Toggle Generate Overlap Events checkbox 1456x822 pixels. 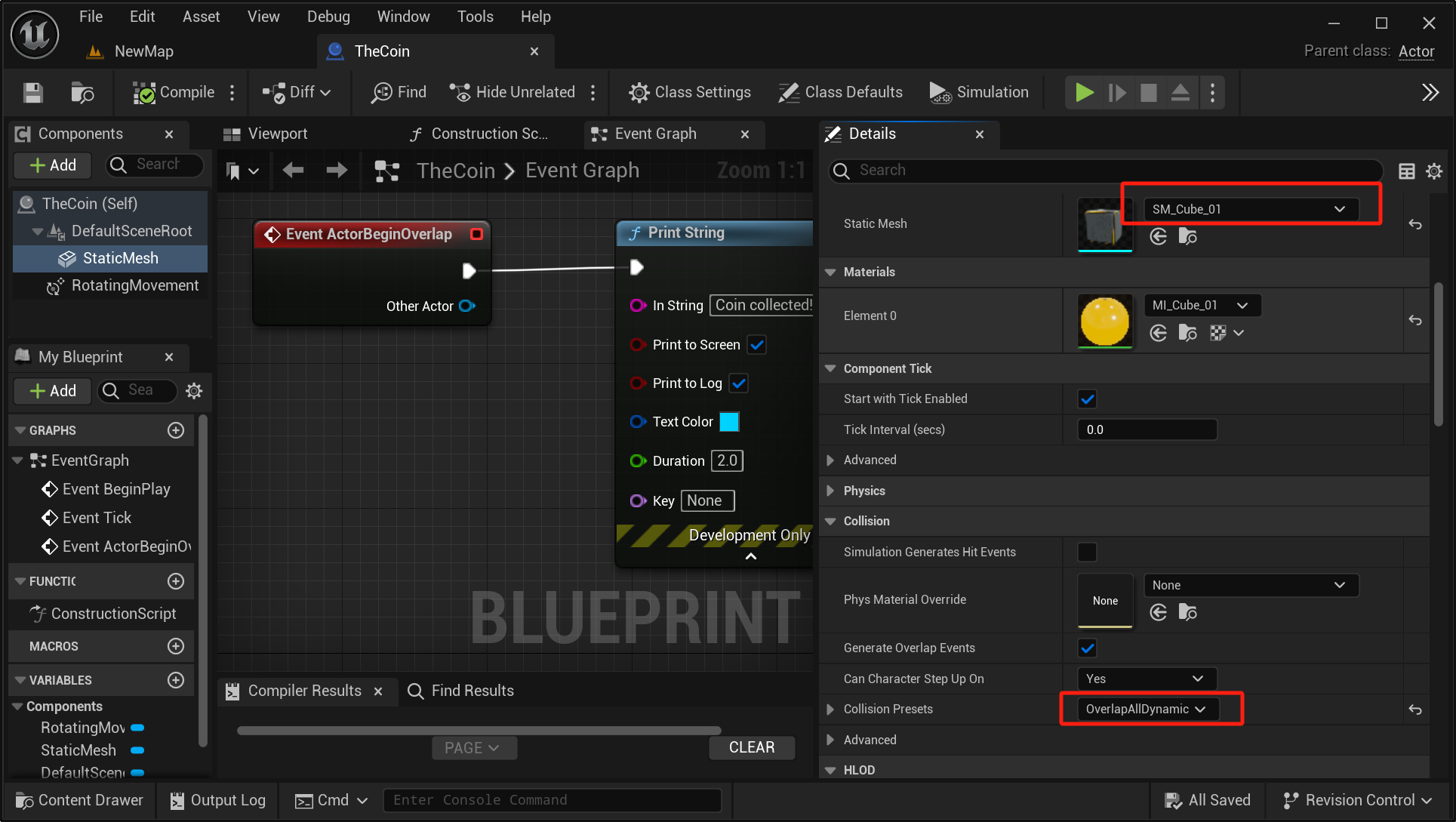click(x=1088, y=648)
